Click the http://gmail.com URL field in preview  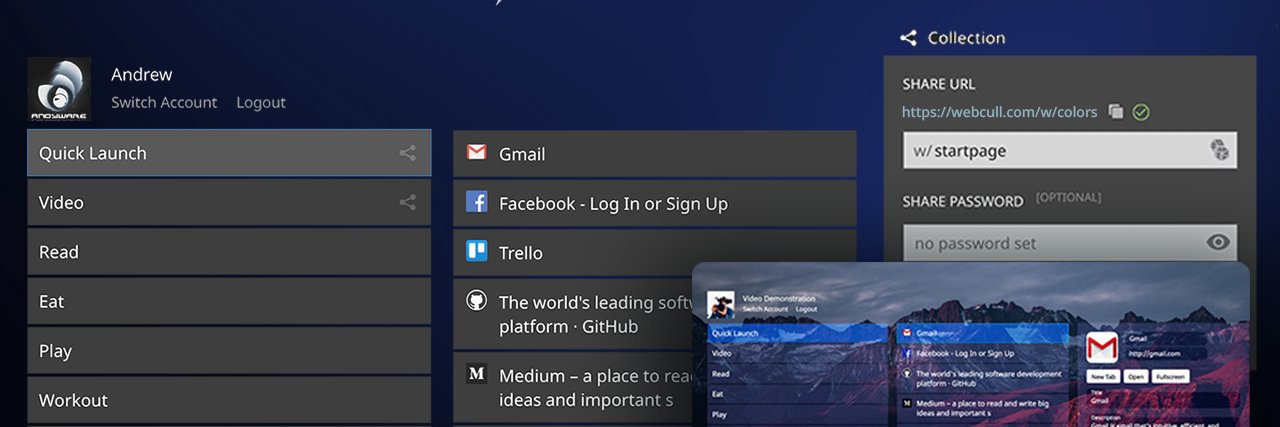click(1166, 354)
